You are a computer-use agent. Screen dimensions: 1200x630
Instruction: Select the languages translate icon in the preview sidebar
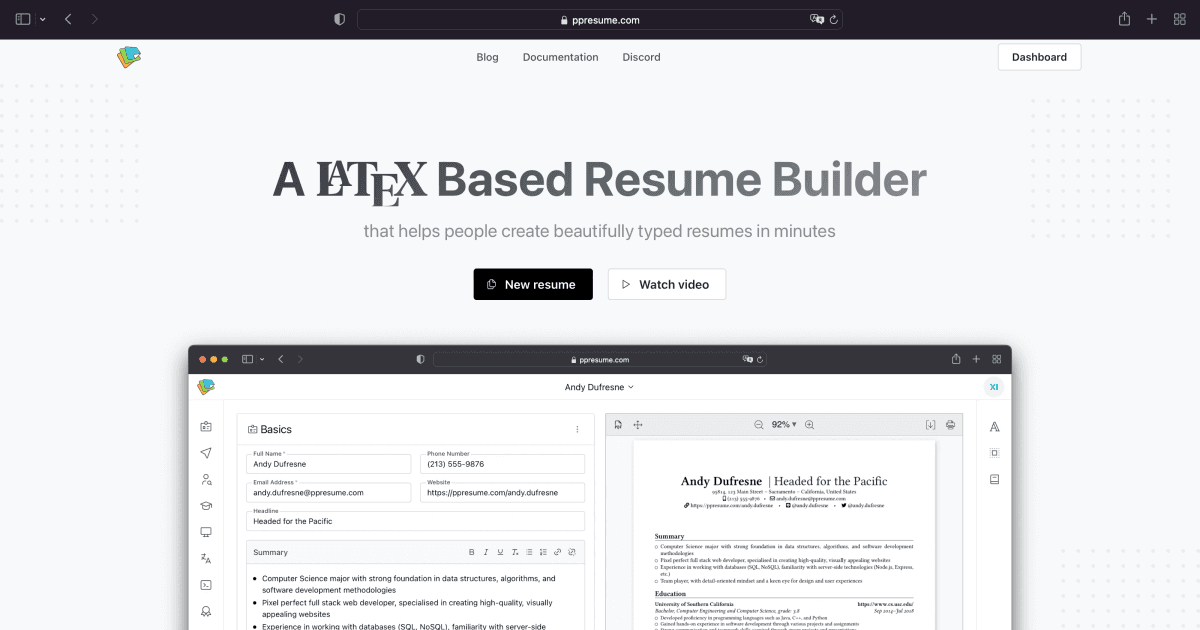(x=206, y=559)
